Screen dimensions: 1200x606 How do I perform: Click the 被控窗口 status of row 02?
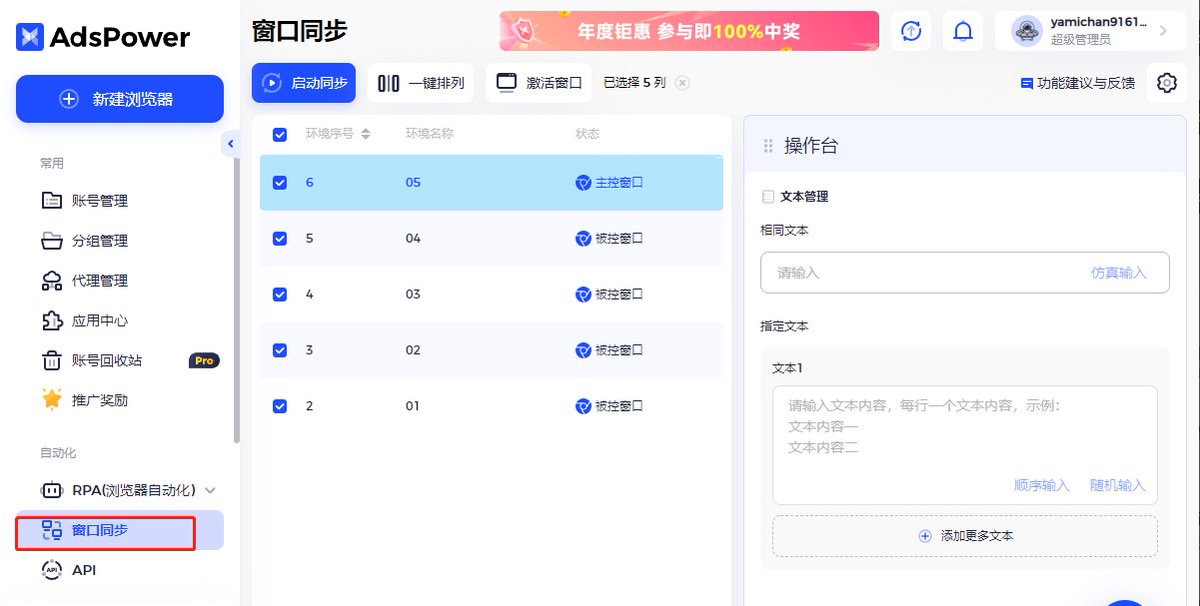click(x=609, y=351)
